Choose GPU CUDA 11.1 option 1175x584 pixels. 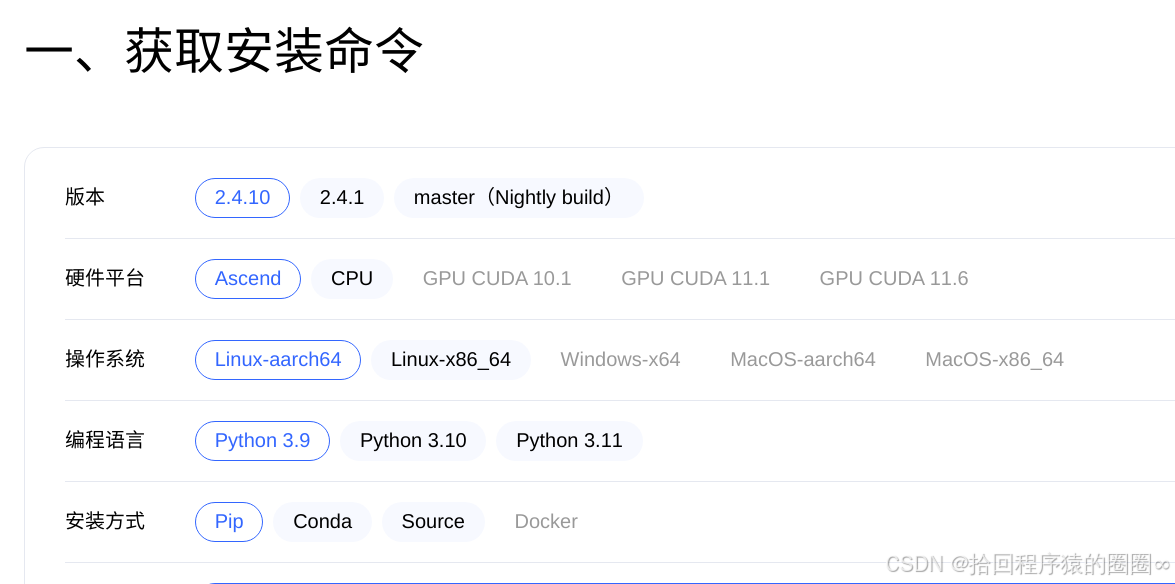(x=695, y=279)
